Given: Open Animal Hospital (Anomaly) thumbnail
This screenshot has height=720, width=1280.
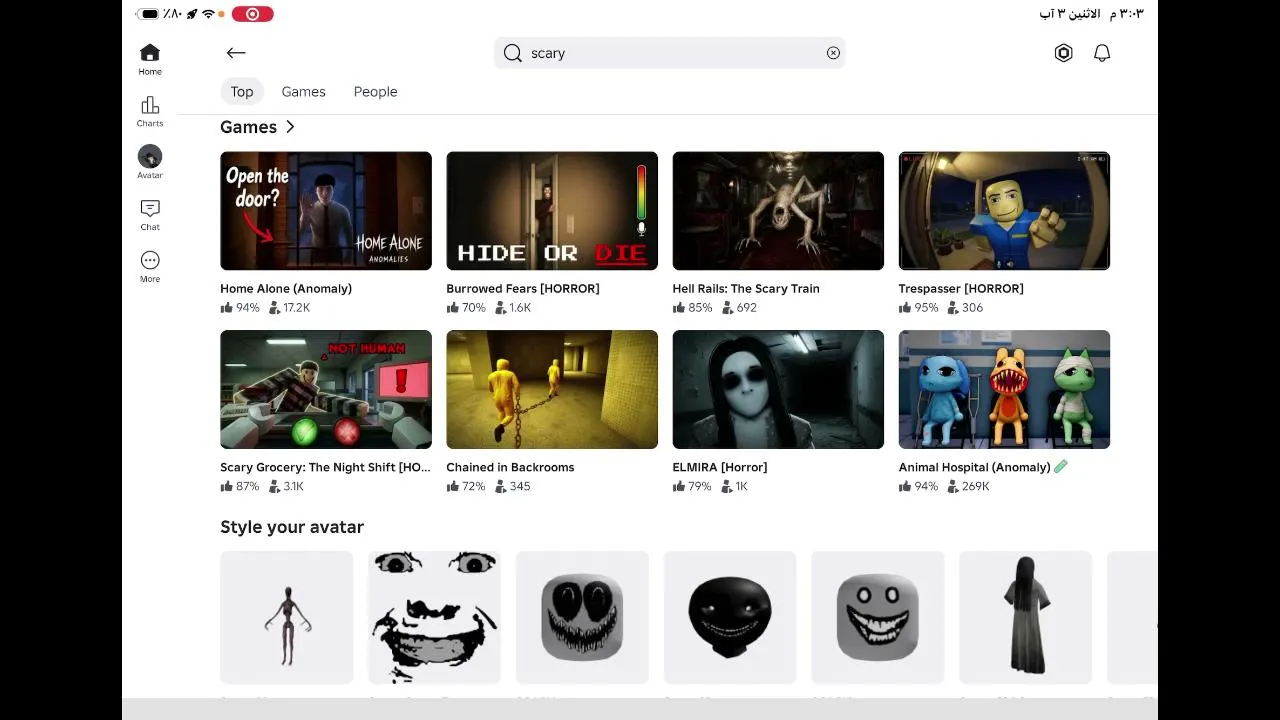Looking at the screenshot, I should tap(1004, 390).
